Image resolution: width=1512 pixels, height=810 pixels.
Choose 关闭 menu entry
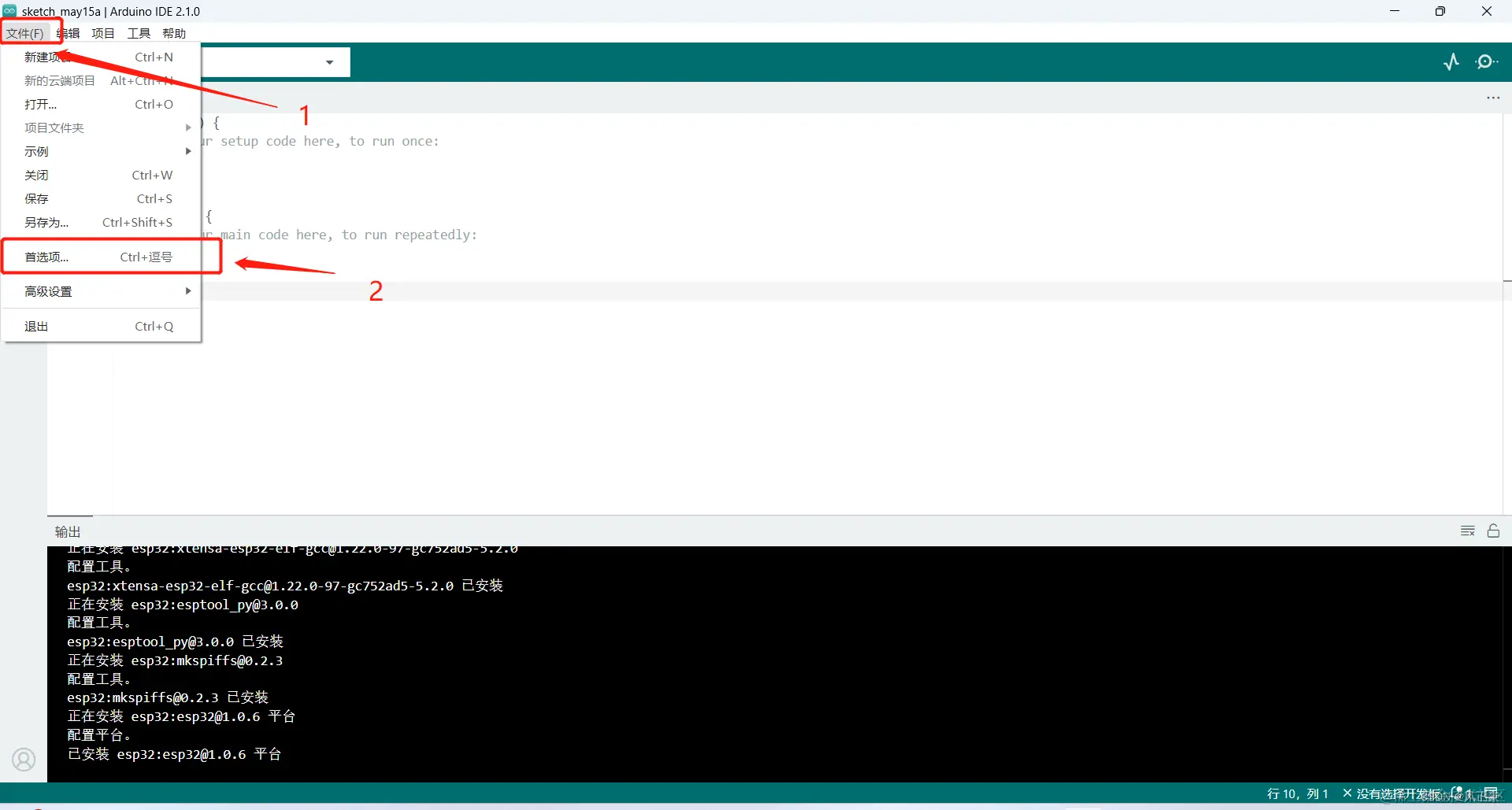pos(101,175)
